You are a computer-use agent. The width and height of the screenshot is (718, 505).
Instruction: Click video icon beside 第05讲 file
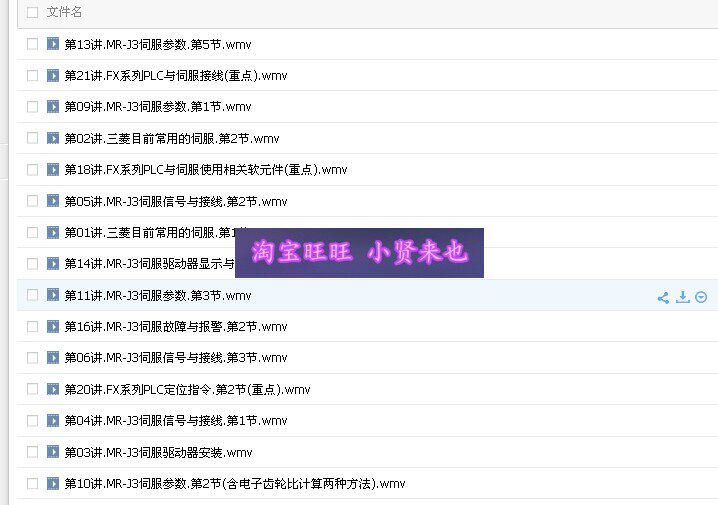(x=53, y=201)
